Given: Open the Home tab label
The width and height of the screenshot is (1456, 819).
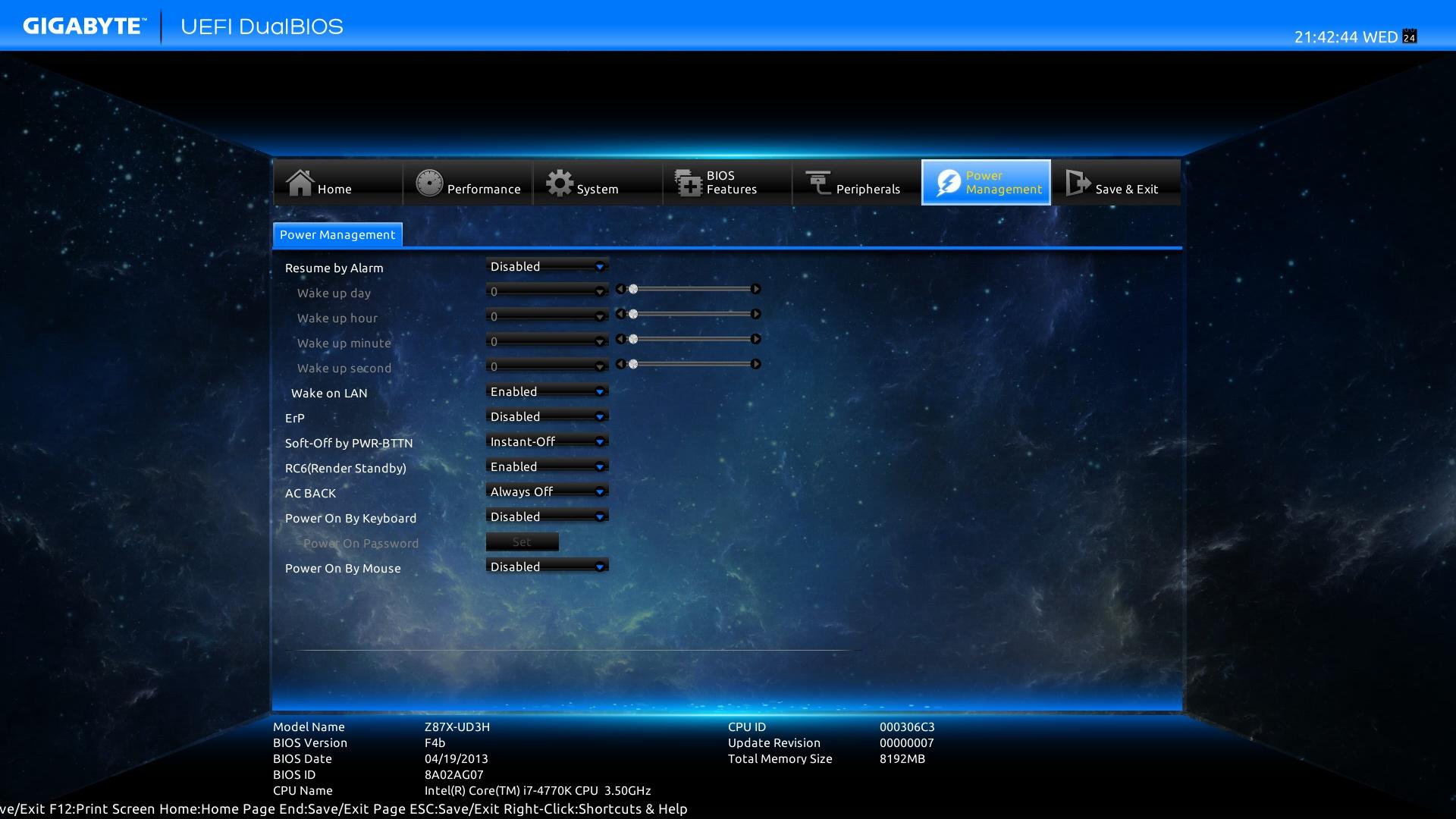Looking at the screenshot, I should tap(334, 189).
